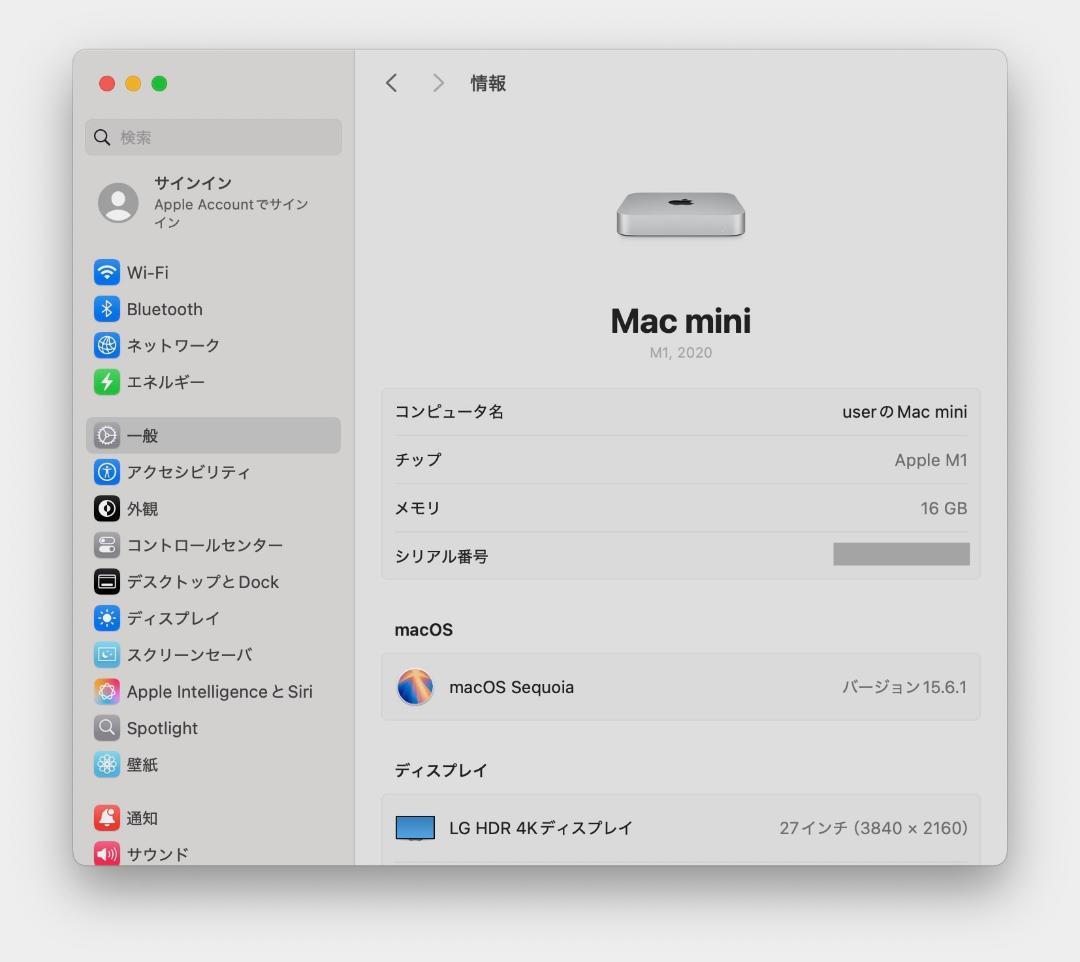Open スクリーンセーバ settings
Viewport: 1080px width, 962px height.
(x=107, y=655)
